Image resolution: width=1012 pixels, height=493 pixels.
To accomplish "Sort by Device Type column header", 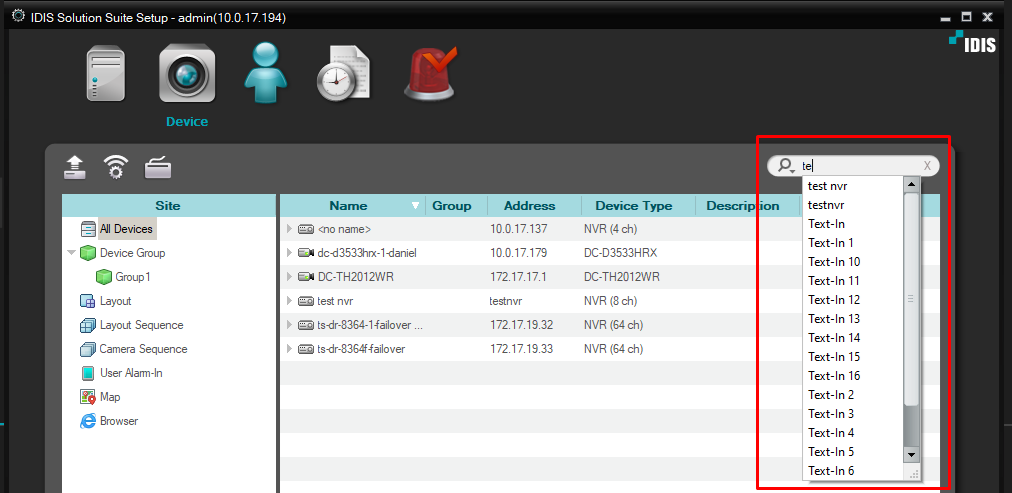I will [x=633, y=206].
